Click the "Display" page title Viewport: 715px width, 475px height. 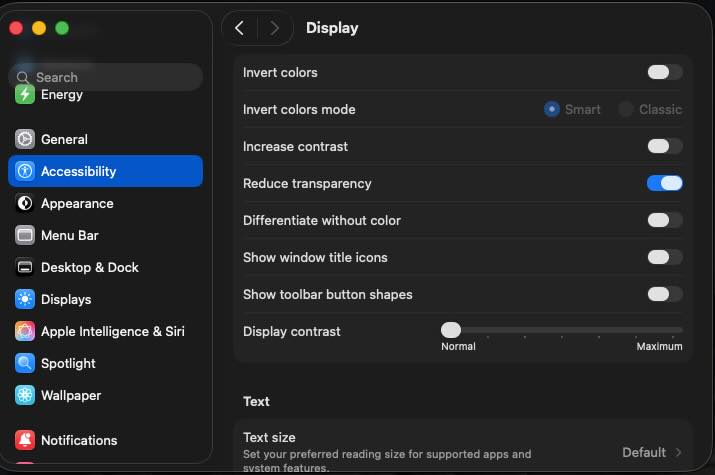click(x=332, y=28)
